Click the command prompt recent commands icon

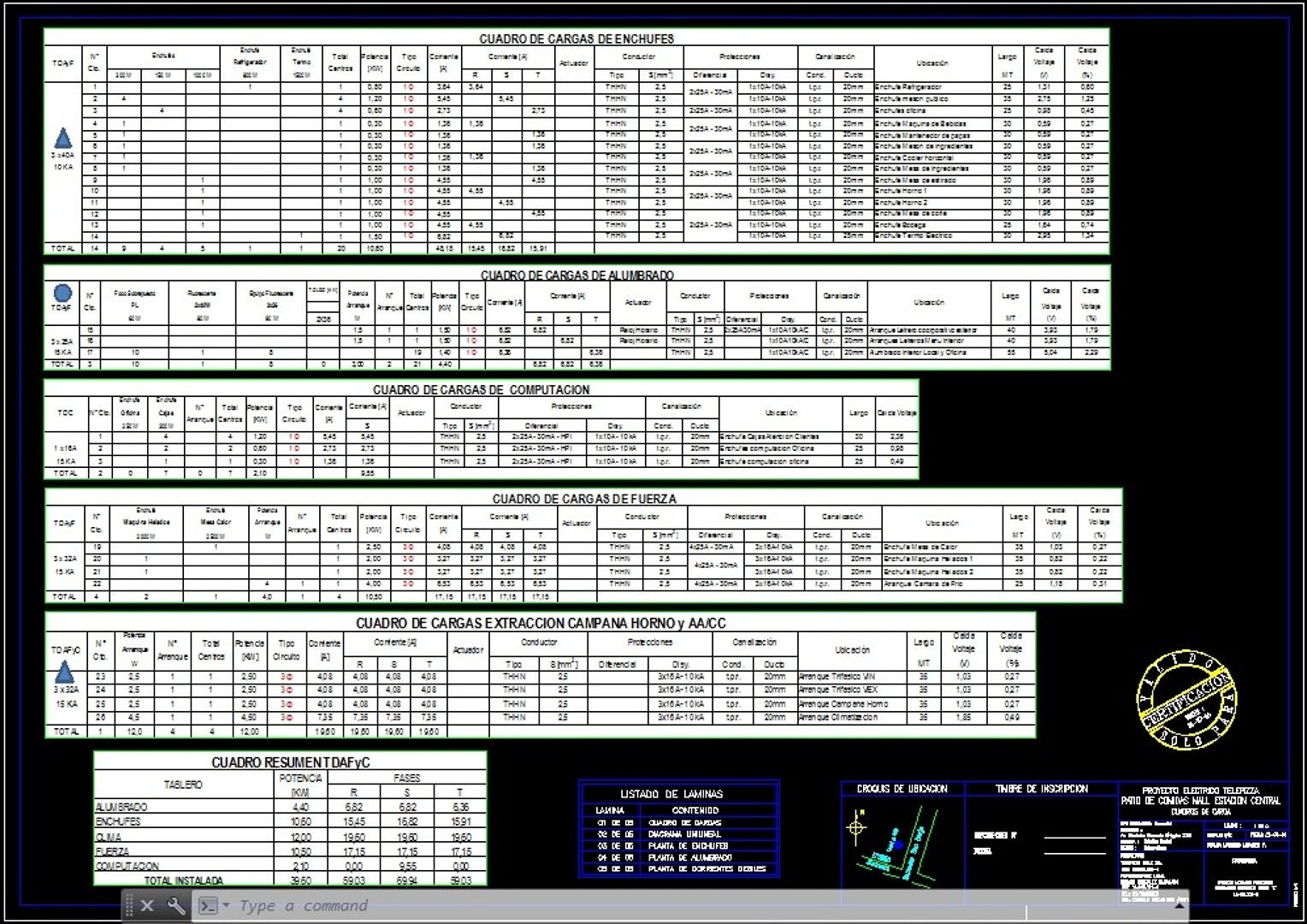tap(208, 905)
